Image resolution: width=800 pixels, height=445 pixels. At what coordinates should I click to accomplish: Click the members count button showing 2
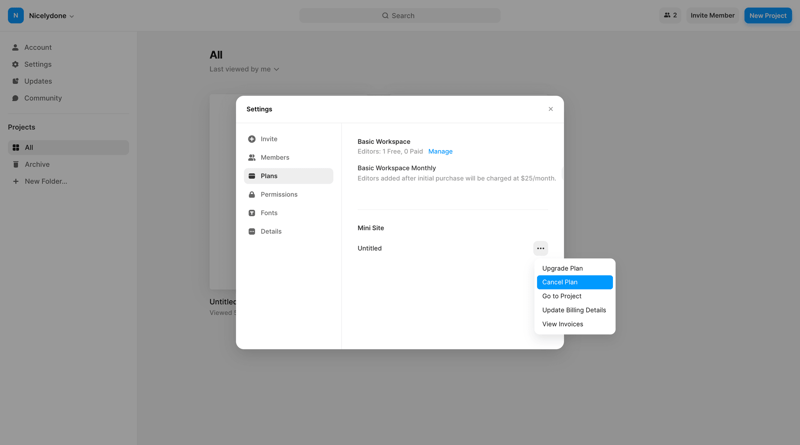coord(670,15)
